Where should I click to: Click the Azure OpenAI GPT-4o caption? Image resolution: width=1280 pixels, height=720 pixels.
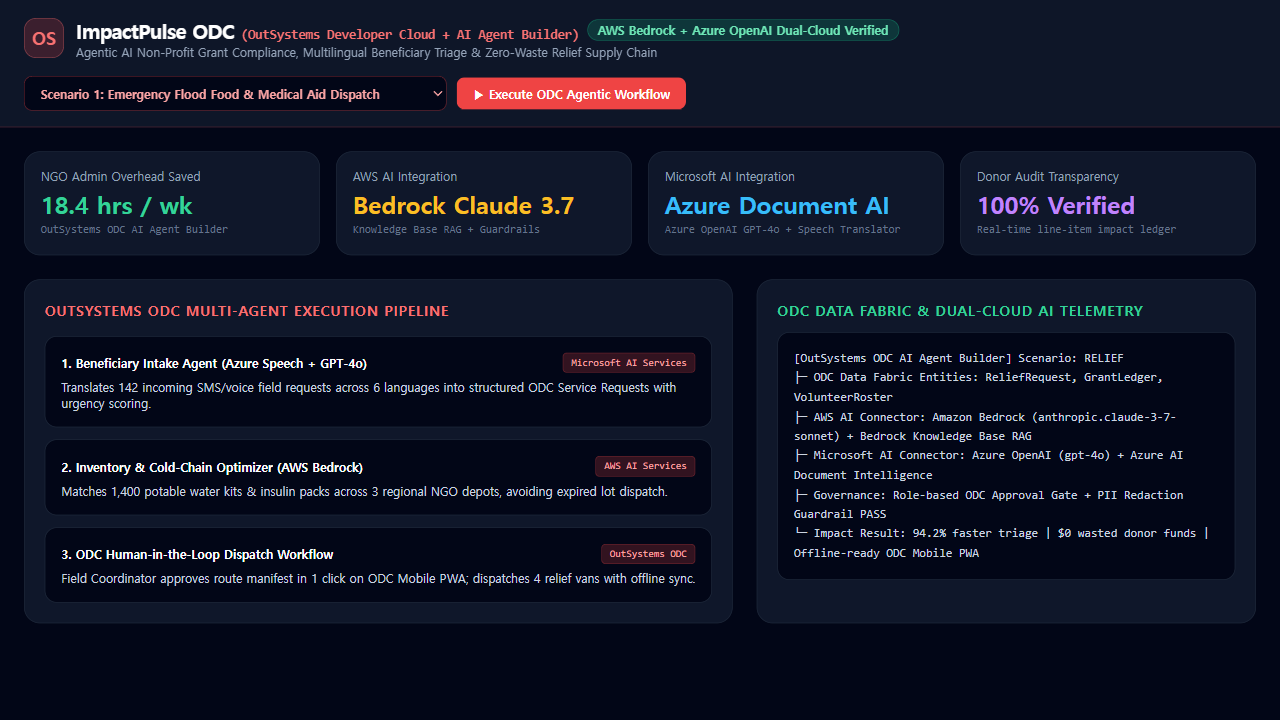[782, 230]
